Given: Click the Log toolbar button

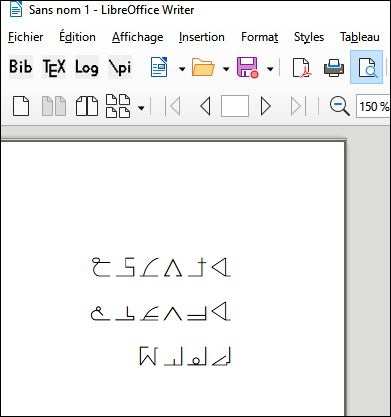Looking at the screenshot, I should 87,67.
